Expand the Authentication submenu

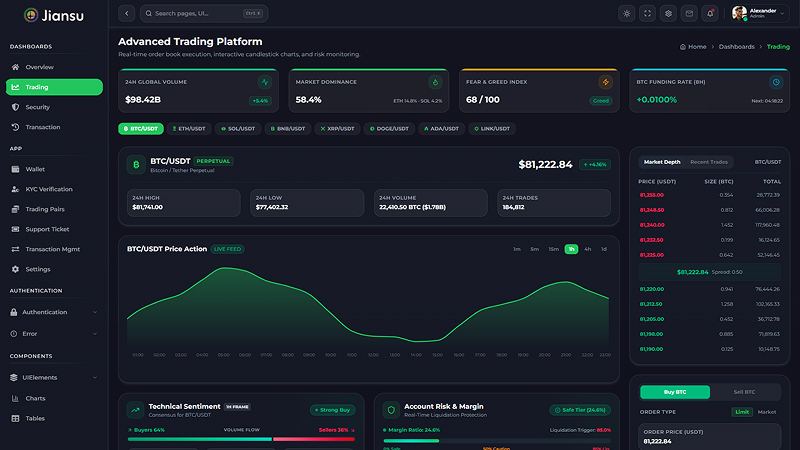tap(54, 312)
